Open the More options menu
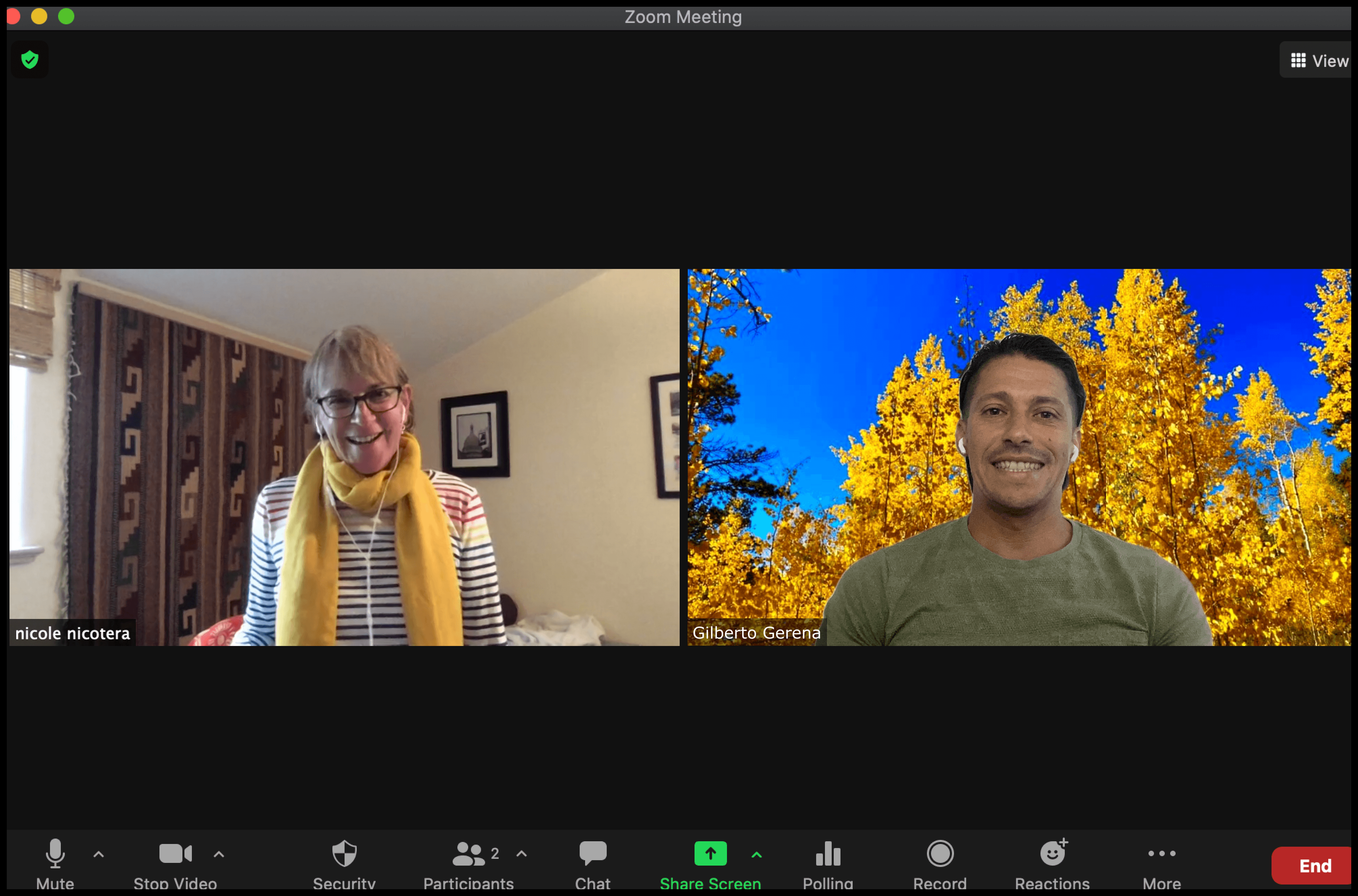 pyautogui.click(x=1161, y=854)
